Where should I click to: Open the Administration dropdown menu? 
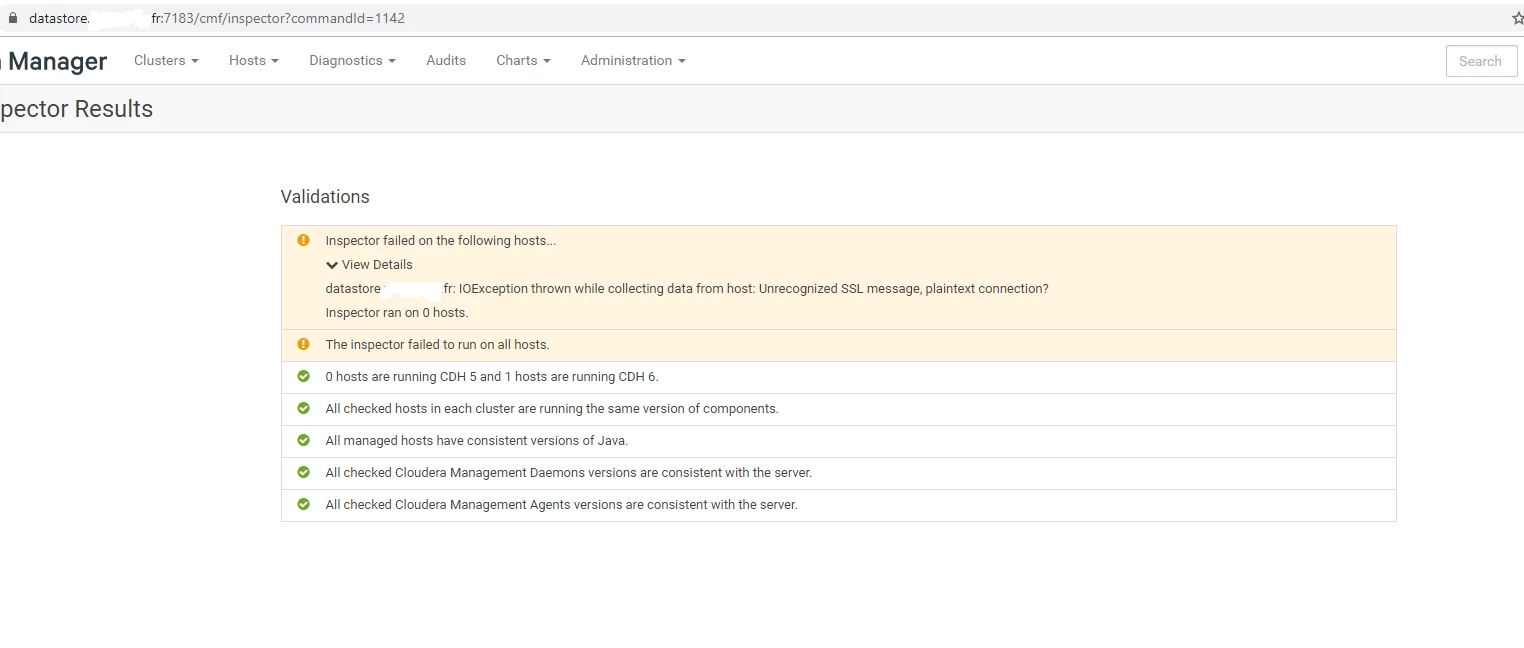click(633, 60)
